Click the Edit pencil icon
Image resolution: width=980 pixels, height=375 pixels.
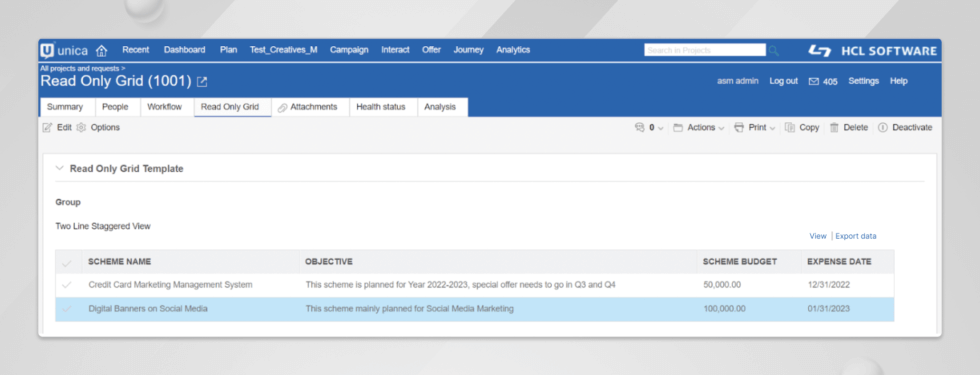coord(47,128)
